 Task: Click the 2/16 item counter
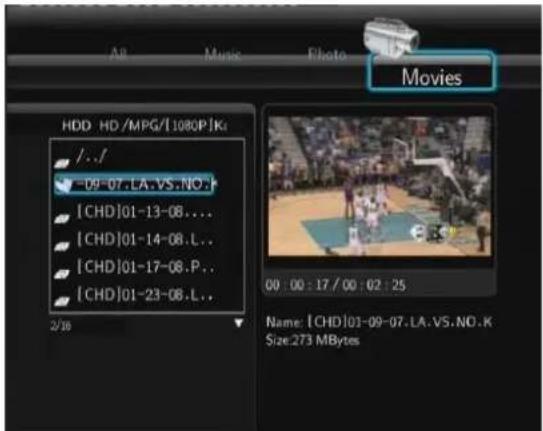(x=61, y=325)
